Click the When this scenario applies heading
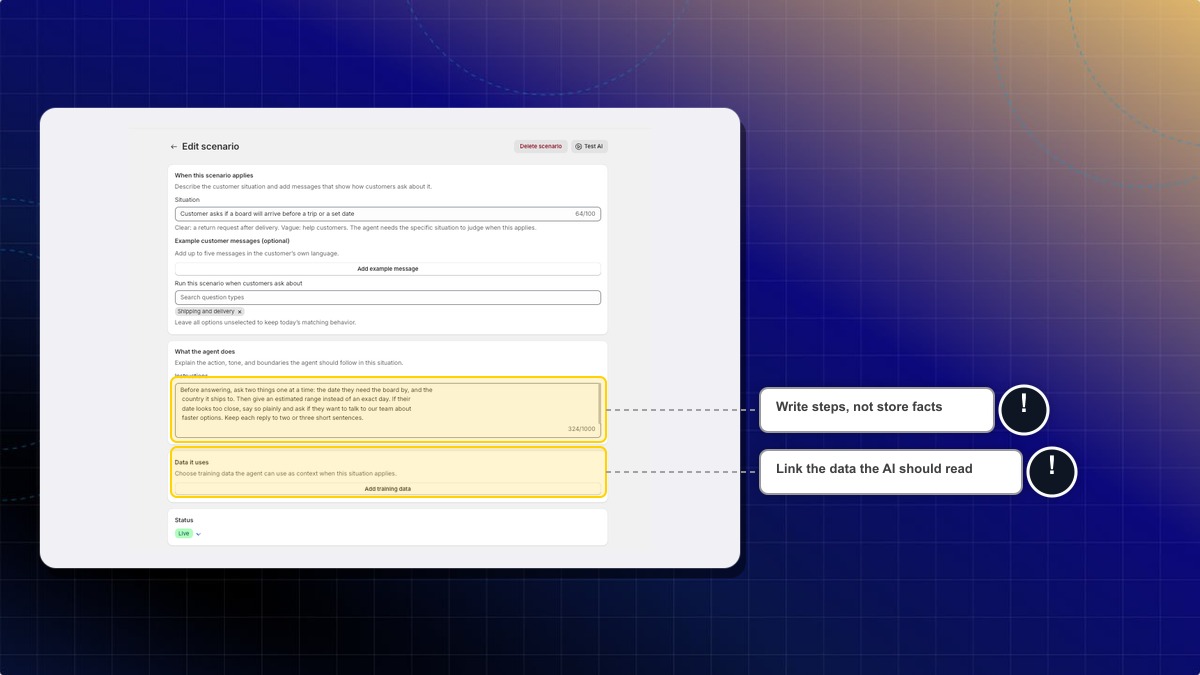The image size is (1200, 675). (x=214, y=175)
